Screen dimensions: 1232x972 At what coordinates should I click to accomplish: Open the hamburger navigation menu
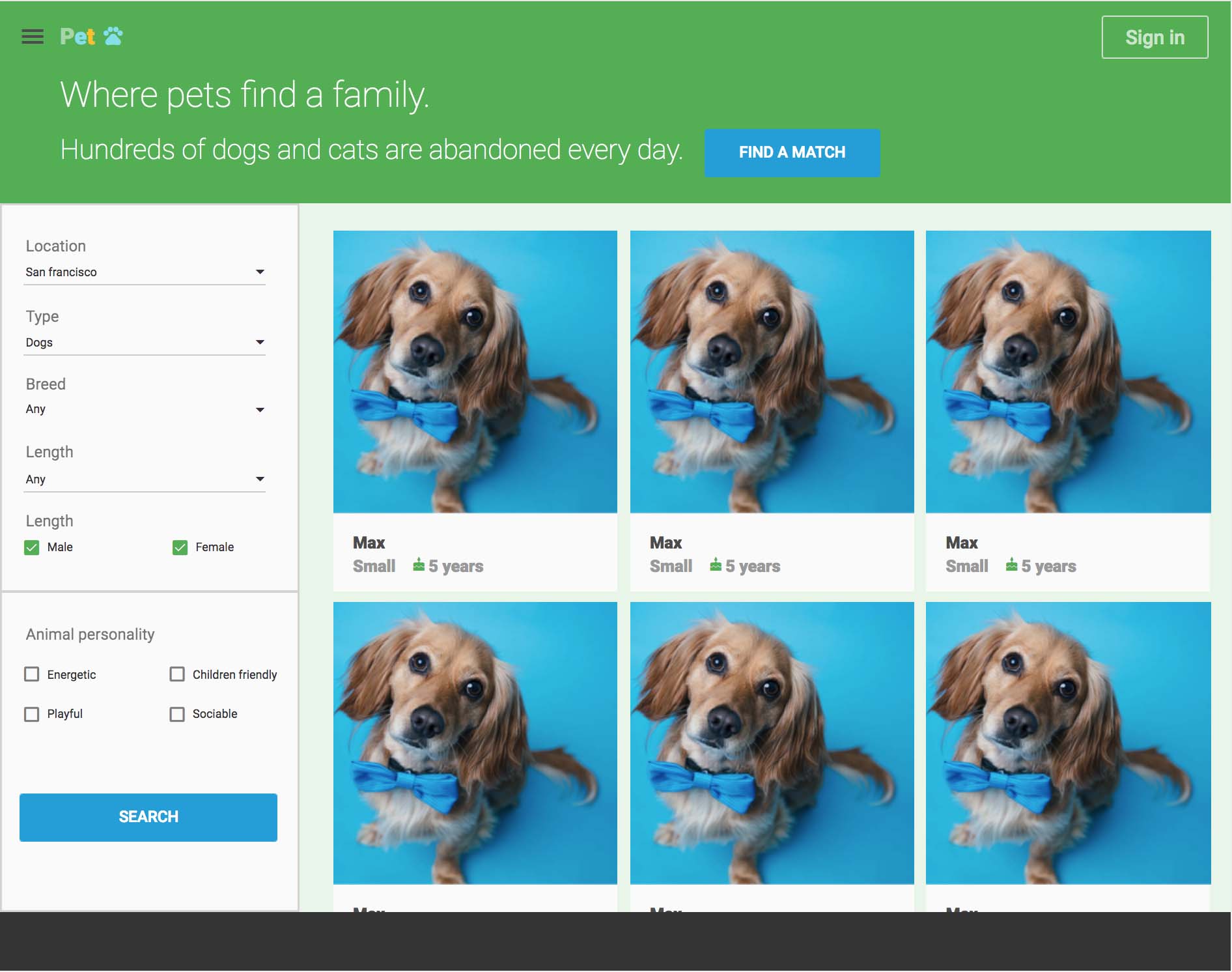[x=33, y=36]
